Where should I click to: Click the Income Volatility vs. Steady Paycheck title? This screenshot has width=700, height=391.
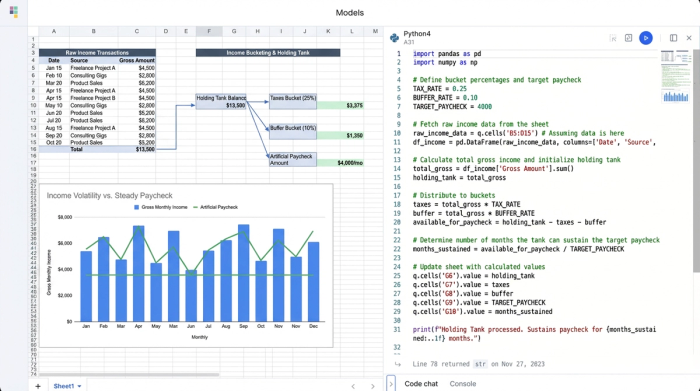(109, 196)
